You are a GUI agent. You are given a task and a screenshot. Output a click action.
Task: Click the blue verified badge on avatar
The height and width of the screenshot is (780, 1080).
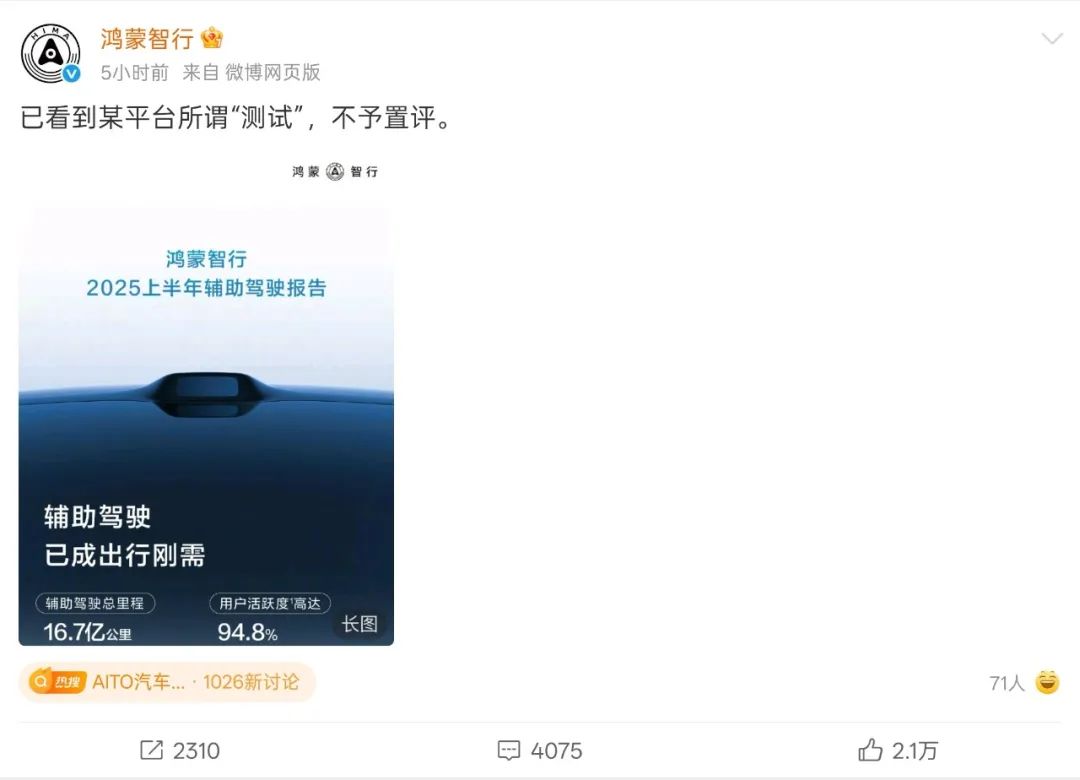tap(72, 74)
